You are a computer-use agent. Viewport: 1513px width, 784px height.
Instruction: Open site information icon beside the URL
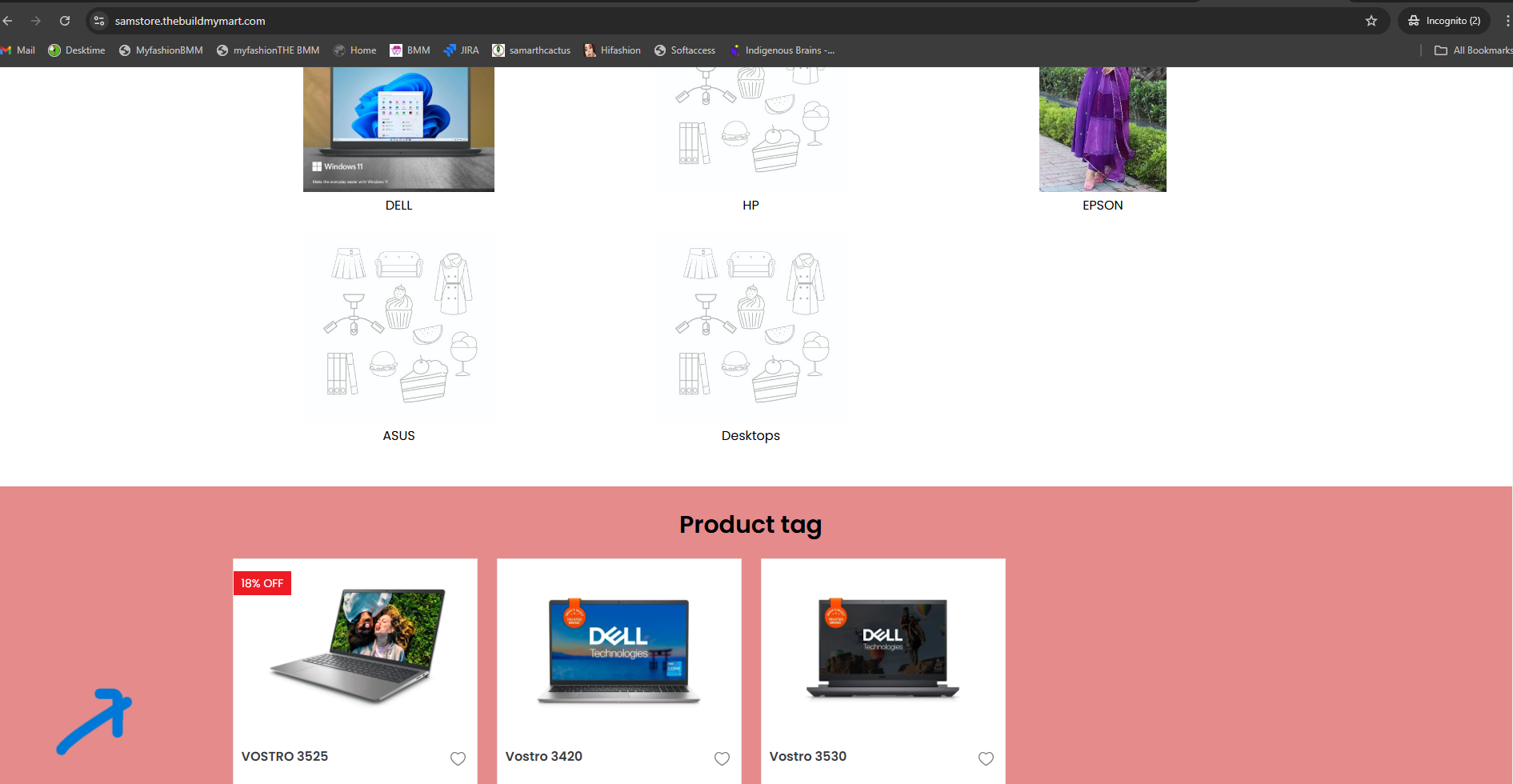[x=99, y=21]
